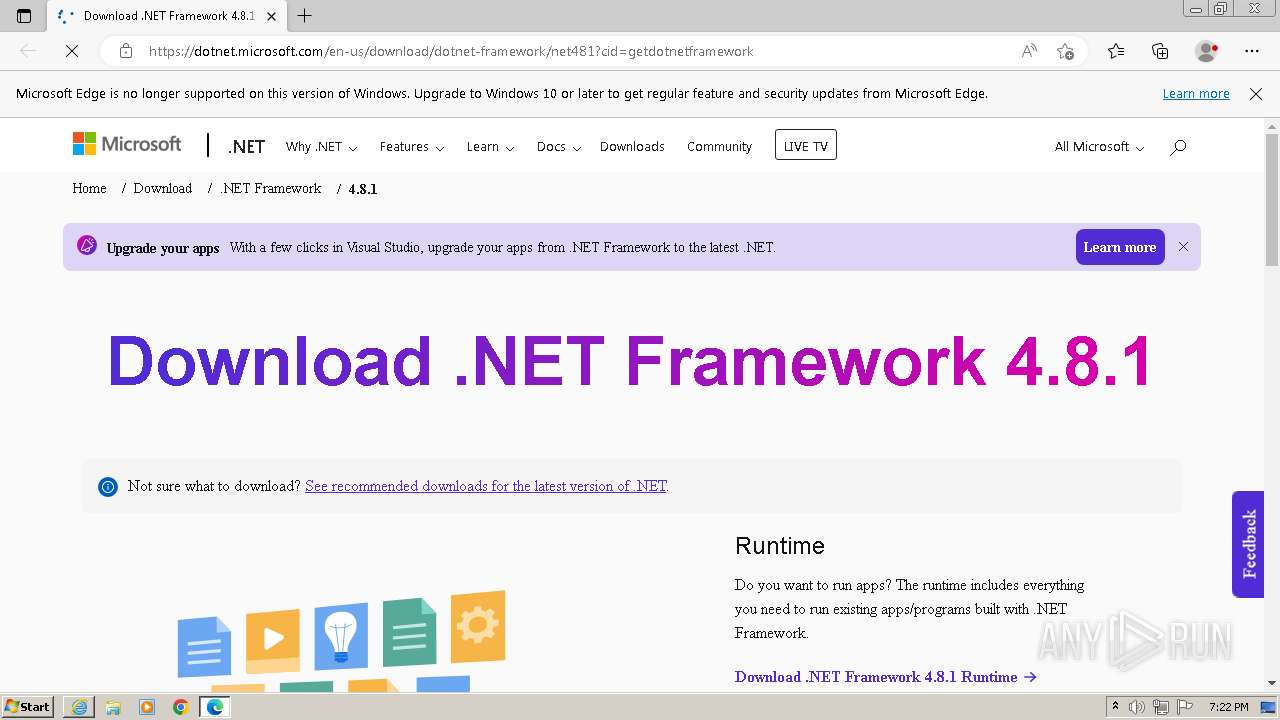Expand the Features menu

(x=412, y=146)
